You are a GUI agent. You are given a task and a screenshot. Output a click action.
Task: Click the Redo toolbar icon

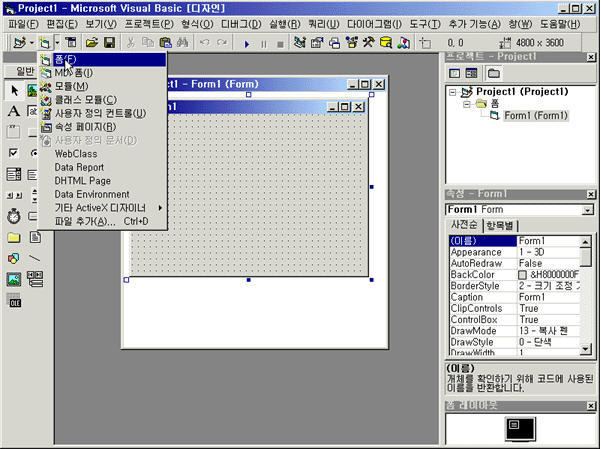click(222, 43)
